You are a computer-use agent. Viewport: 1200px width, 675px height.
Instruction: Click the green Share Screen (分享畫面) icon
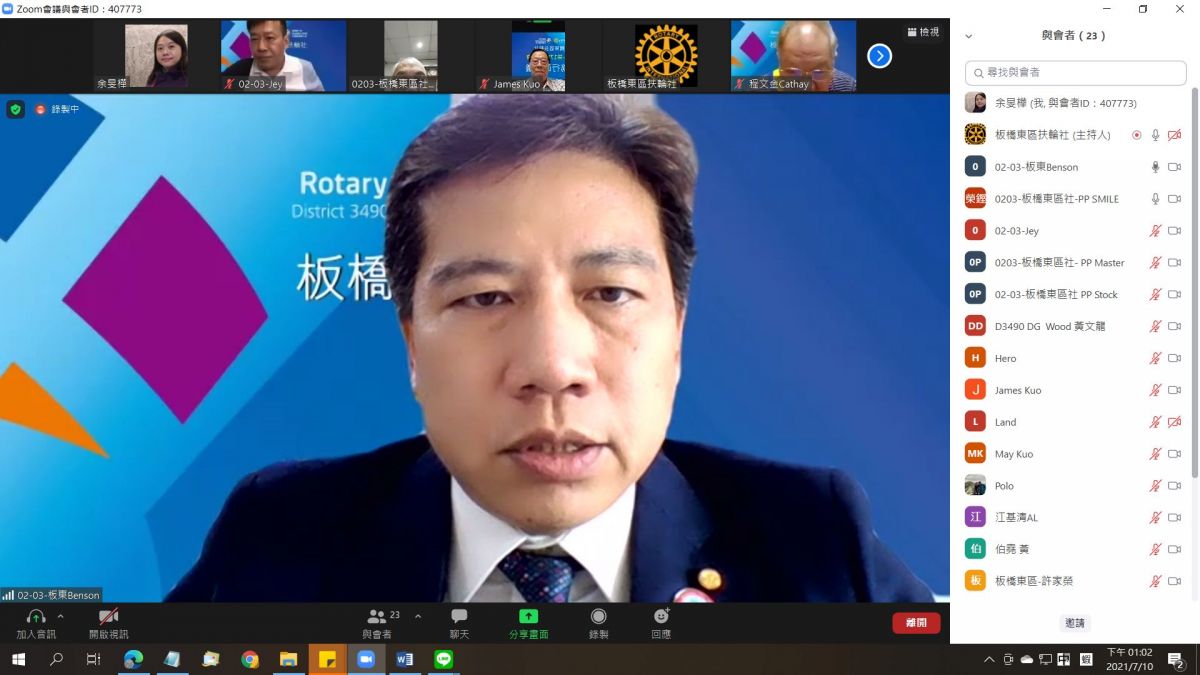click(x=528, y=616)
